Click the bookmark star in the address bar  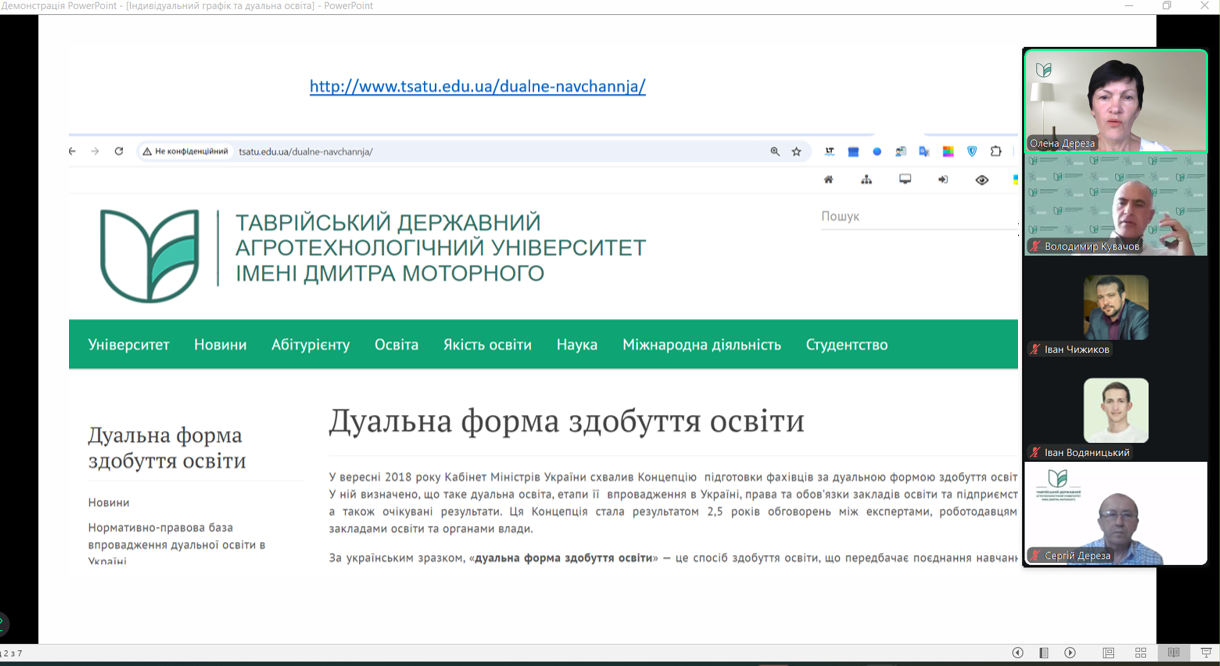pos(797,152)
